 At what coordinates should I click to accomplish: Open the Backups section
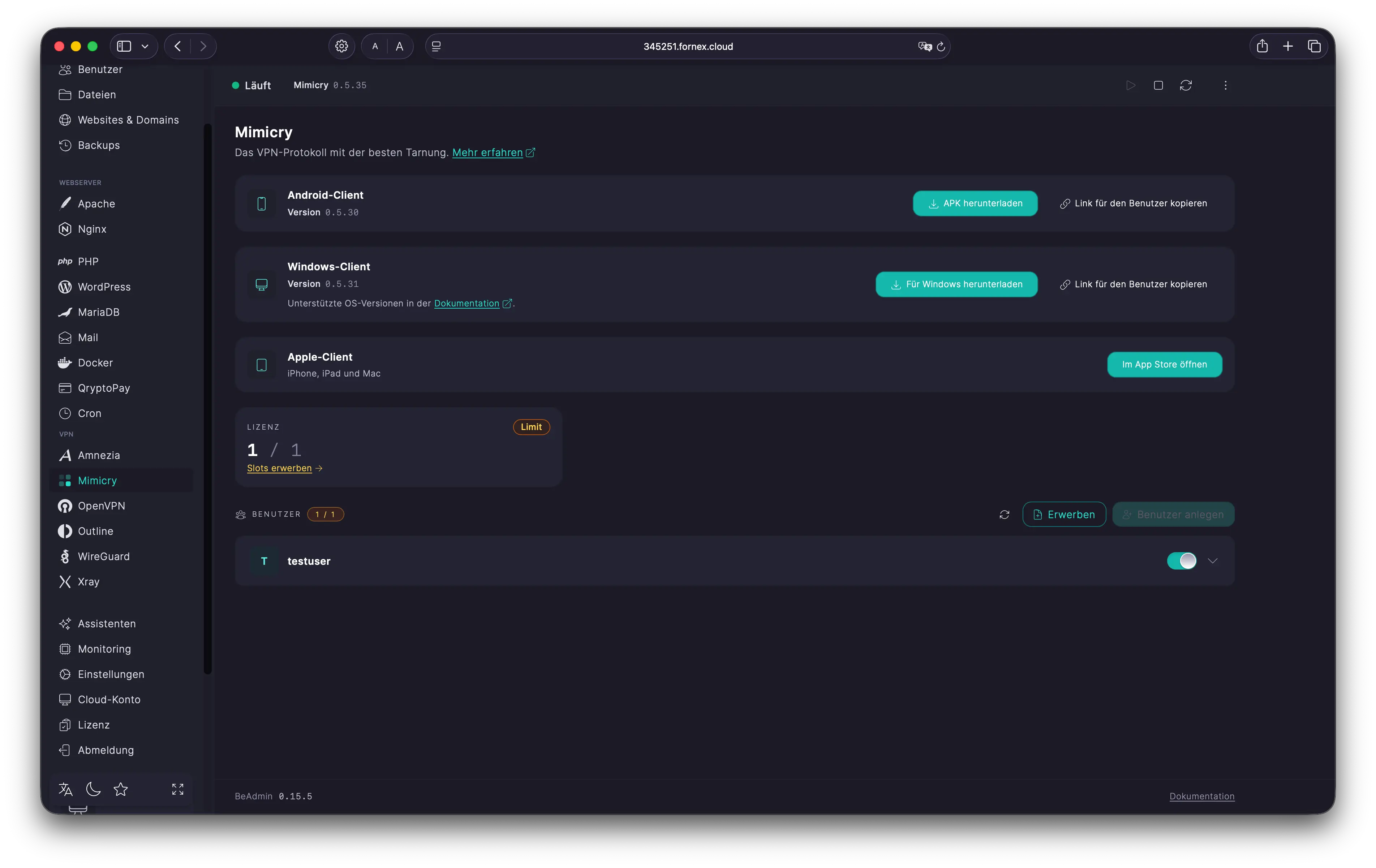pyautogui.click(x=121, y=145)
